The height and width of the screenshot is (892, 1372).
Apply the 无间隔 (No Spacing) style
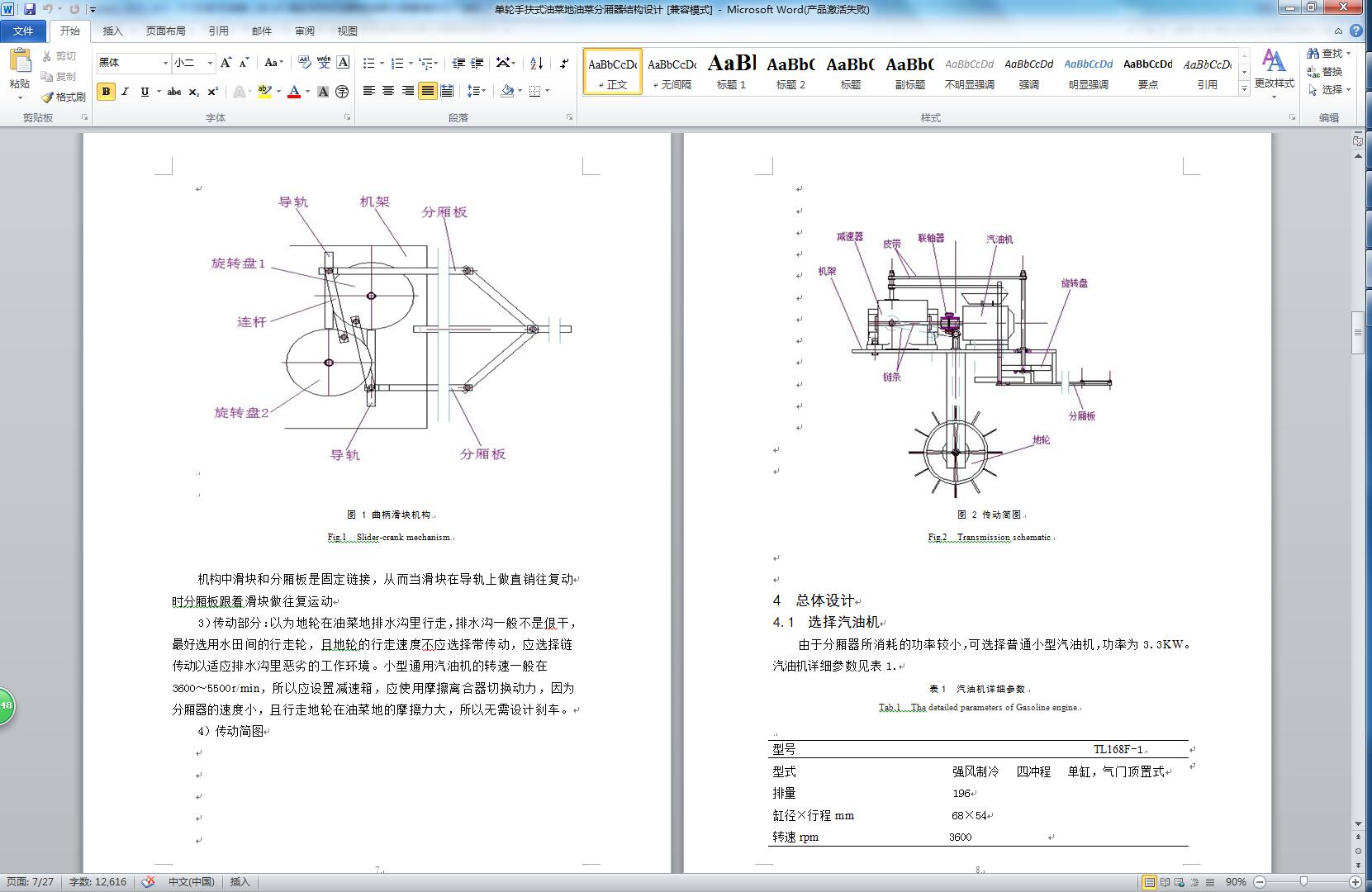(x=672, y=71)
